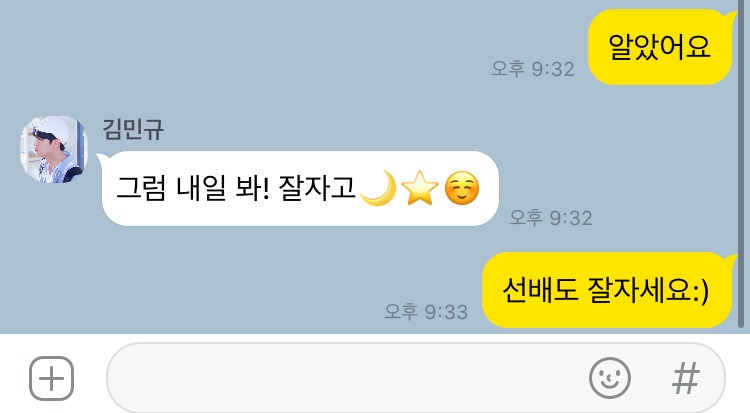Click the crescent moon emoji
Viewport: 750px width, 413px height.
[379, 188]
